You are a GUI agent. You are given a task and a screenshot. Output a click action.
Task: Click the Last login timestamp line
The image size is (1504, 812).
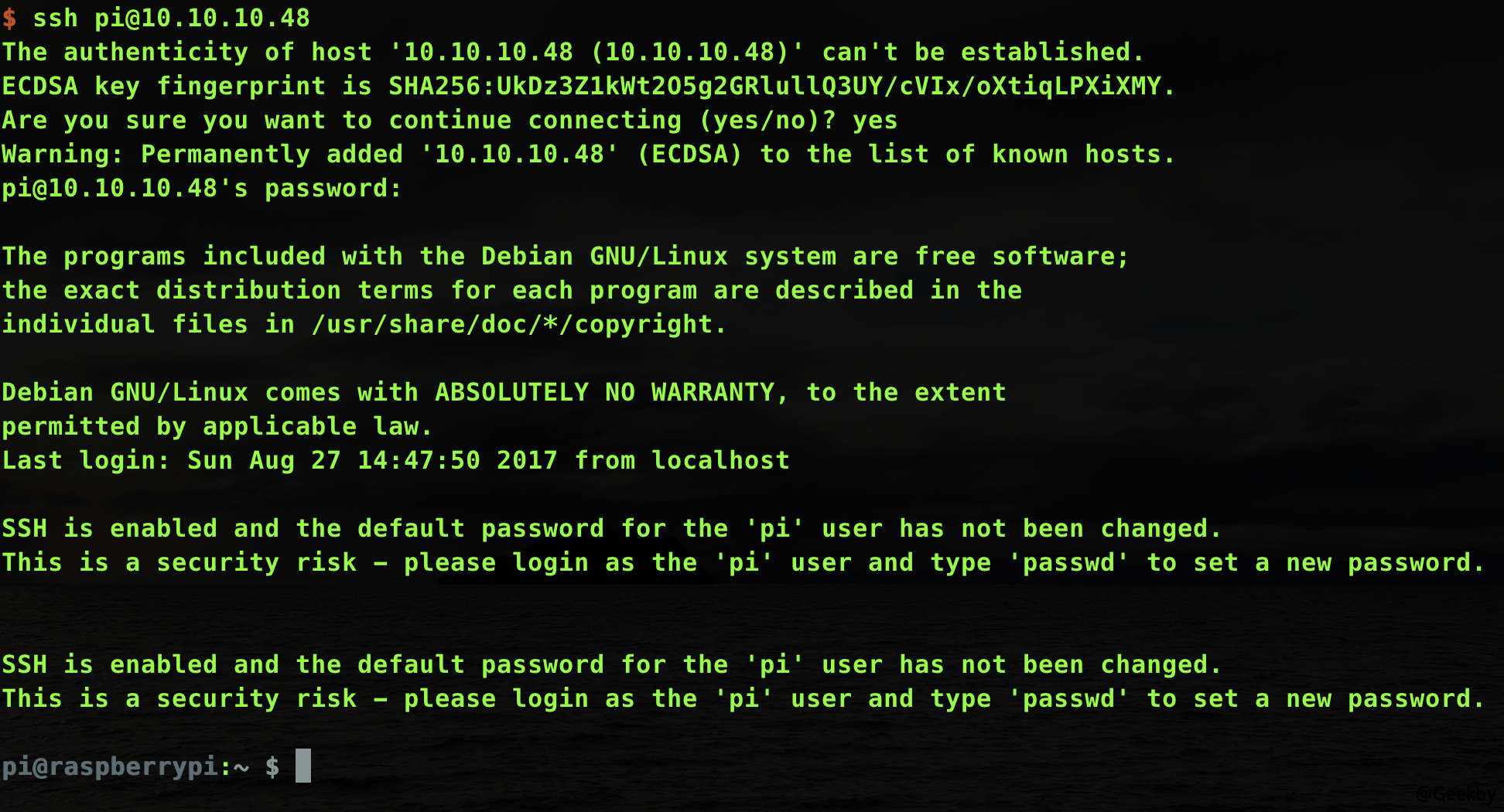tap(395, 460)
